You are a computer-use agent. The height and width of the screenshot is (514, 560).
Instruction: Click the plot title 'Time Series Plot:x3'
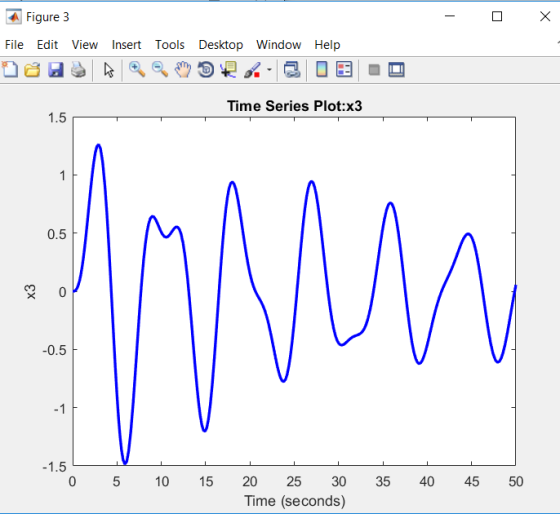click(x=295, y=106)
